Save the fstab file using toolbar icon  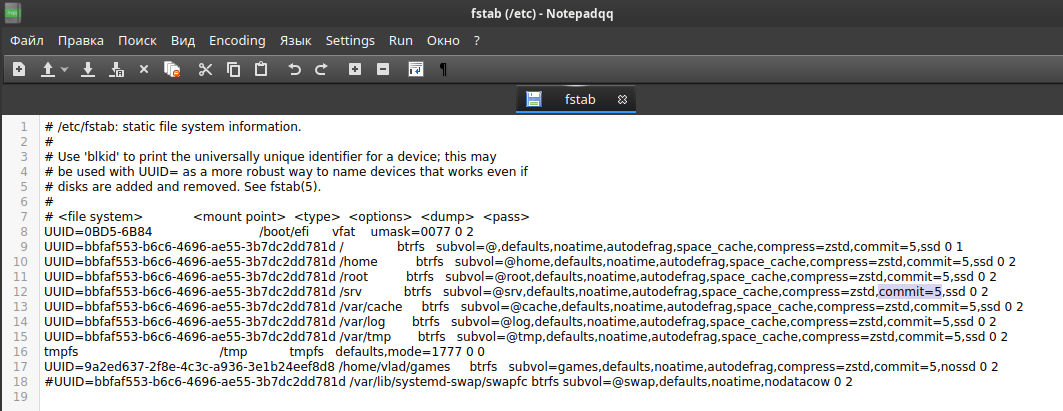pos(87,69)
